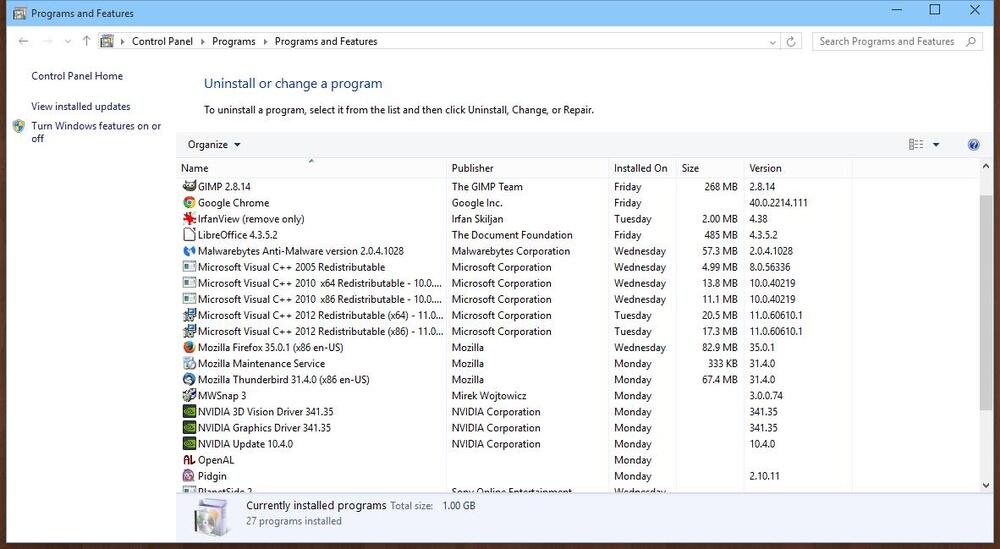Click the IrfanView red splat icon
Screen dimensions: 1000x549
(x=189, y=219)
